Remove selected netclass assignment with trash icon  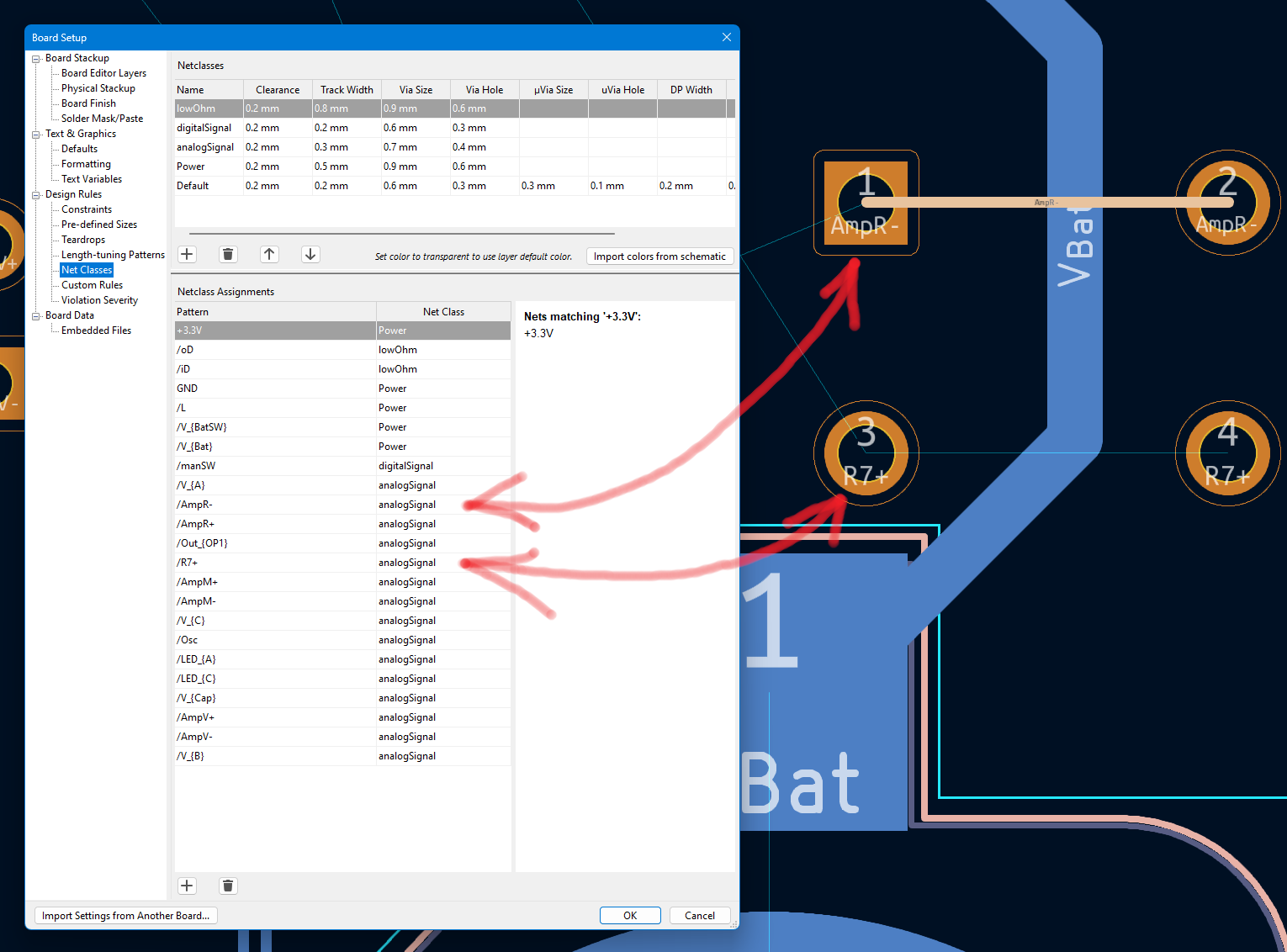[x=228, y=886]
